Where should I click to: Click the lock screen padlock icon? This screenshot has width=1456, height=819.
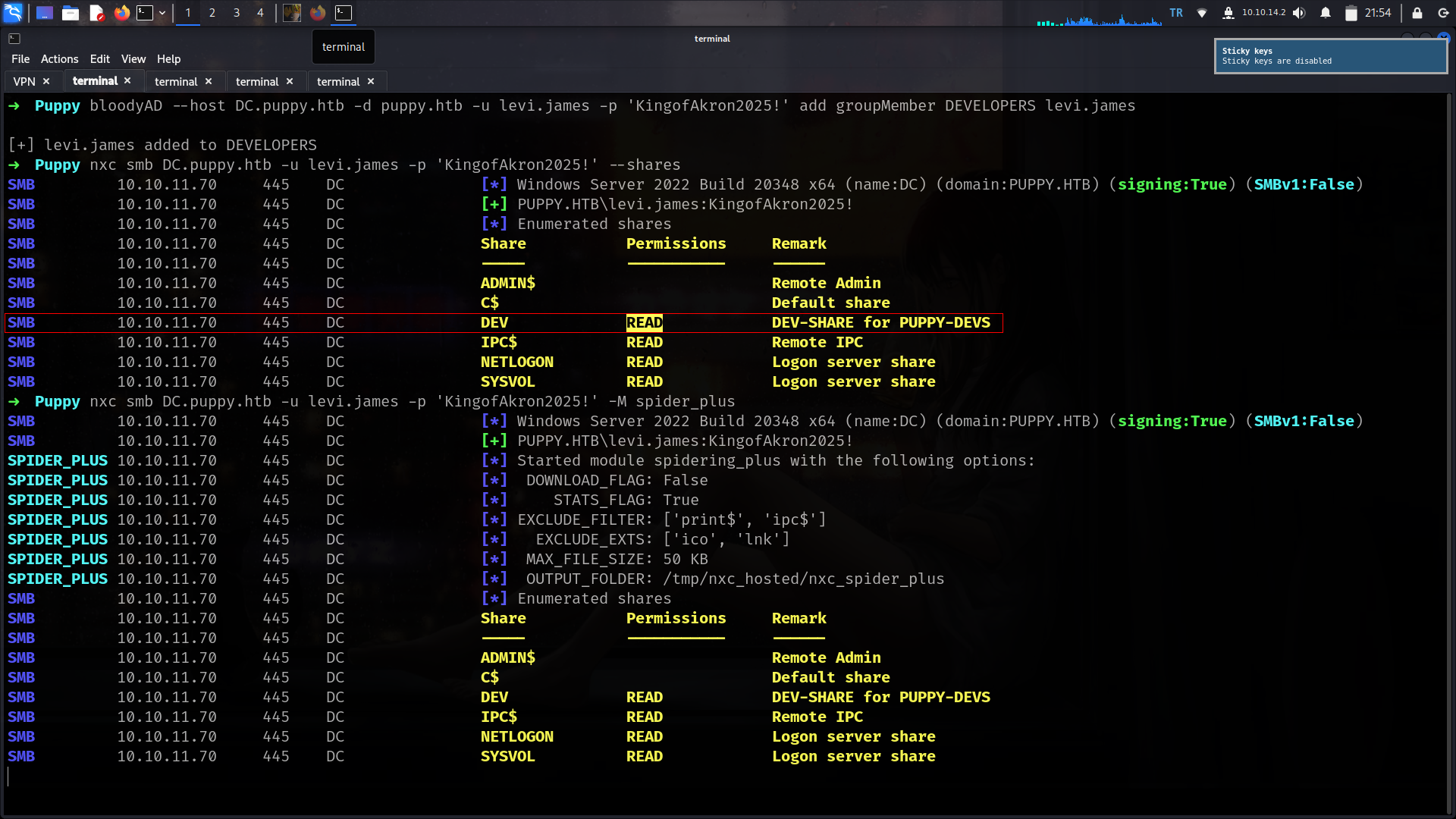pos(1417,12)
